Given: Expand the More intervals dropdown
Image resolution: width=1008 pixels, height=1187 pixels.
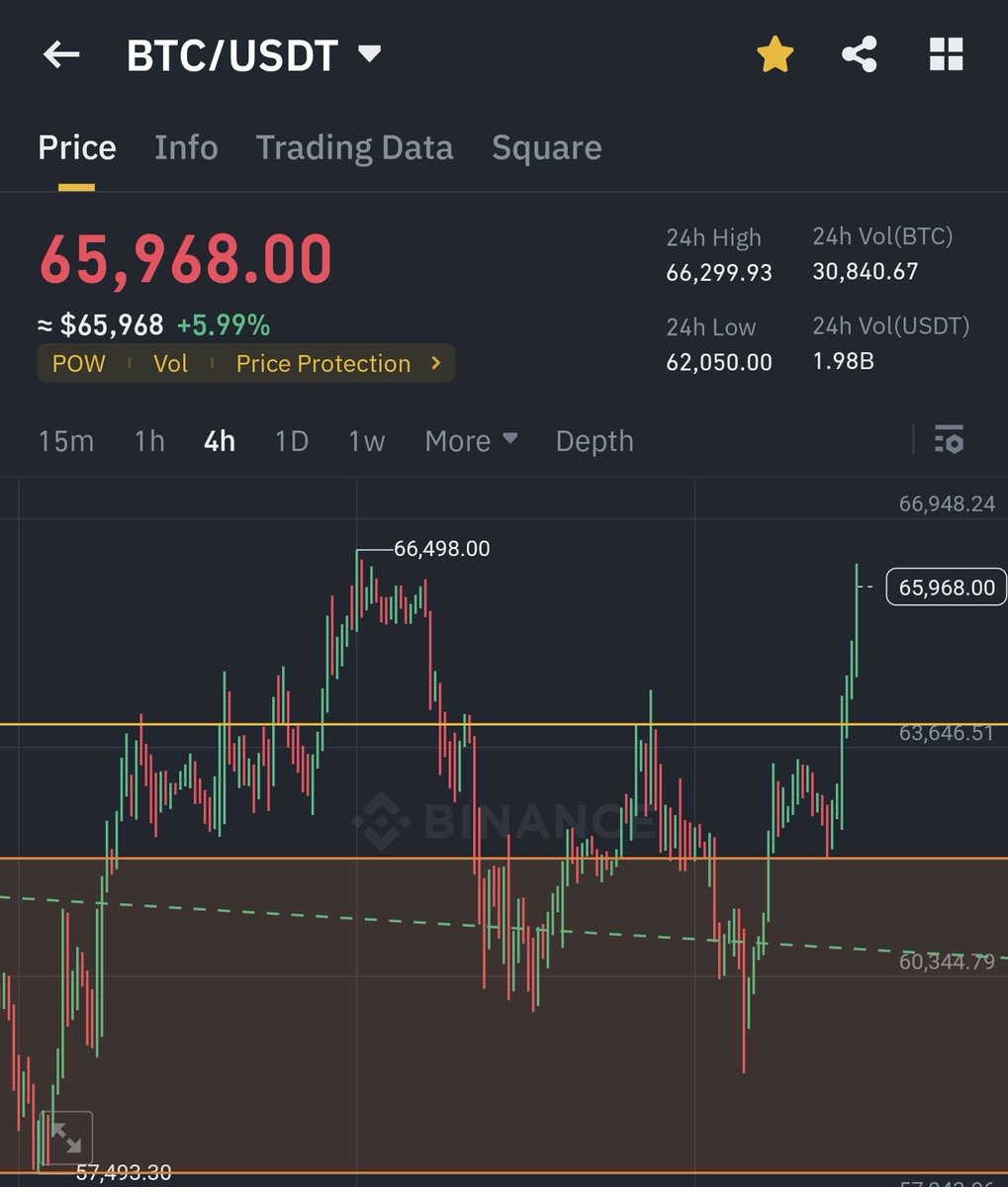Looking at the screenshot, I should (471, 441).
